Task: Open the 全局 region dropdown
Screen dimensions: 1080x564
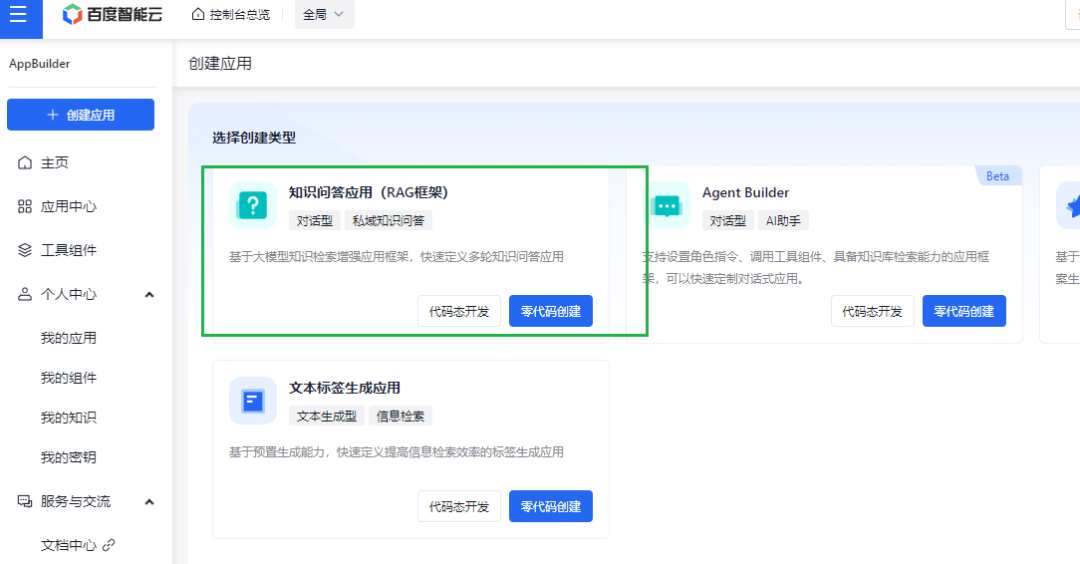Action: (x=324, y=14)
